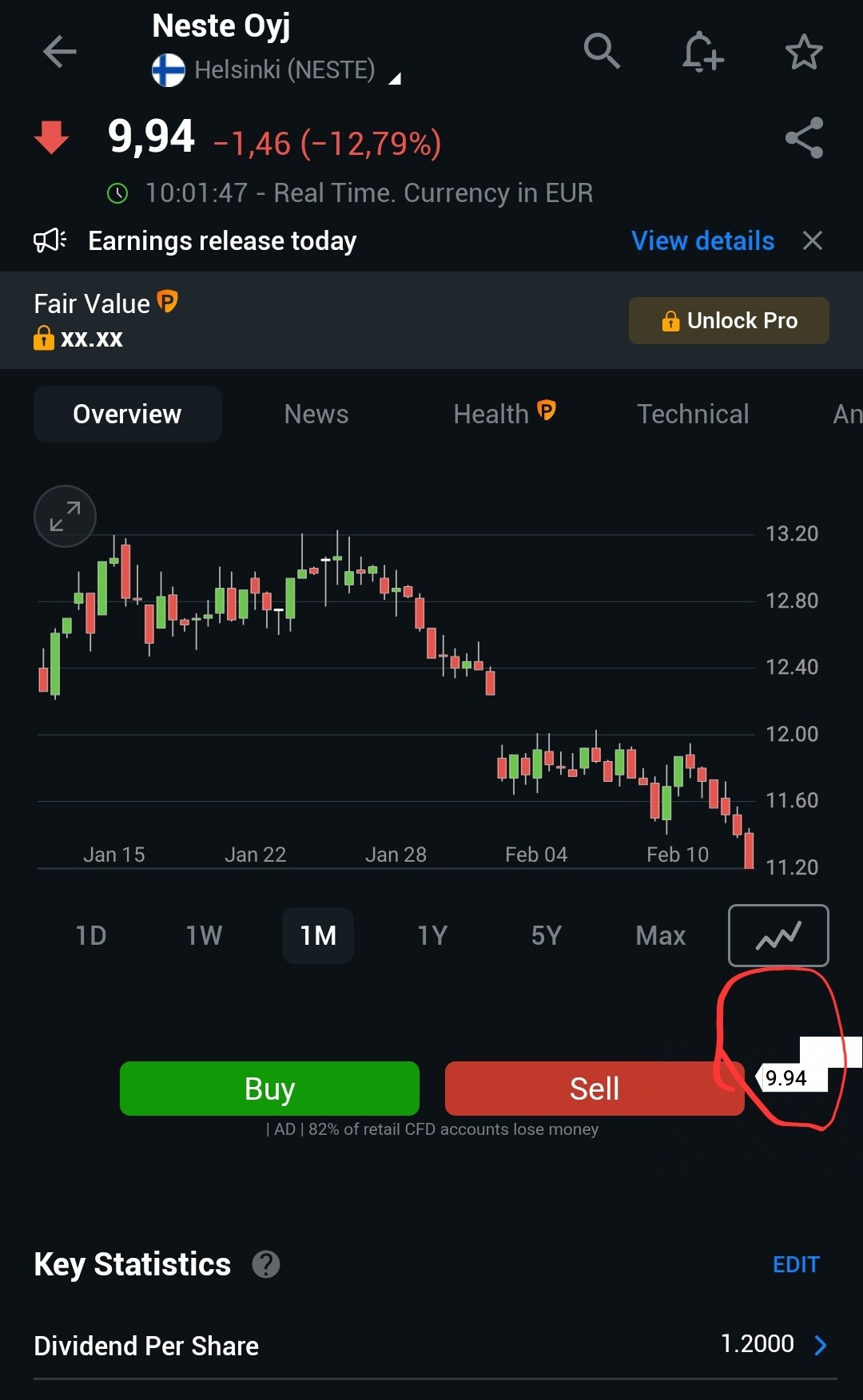This screenshot has width=863, height=1400.
Task: Tap the Finland flag icon
Action: [169, 70]
